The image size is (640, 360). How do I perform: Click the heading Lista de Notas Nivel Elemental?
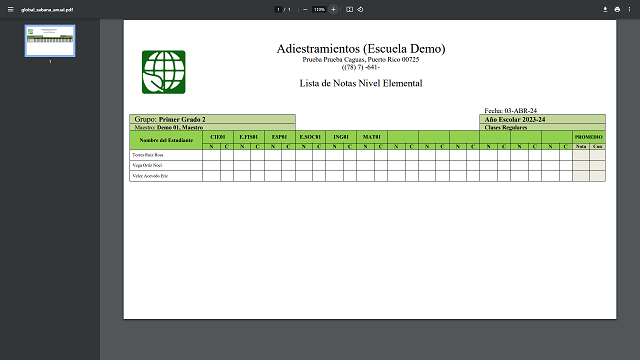pyautogui.click(x=361, y=83)
